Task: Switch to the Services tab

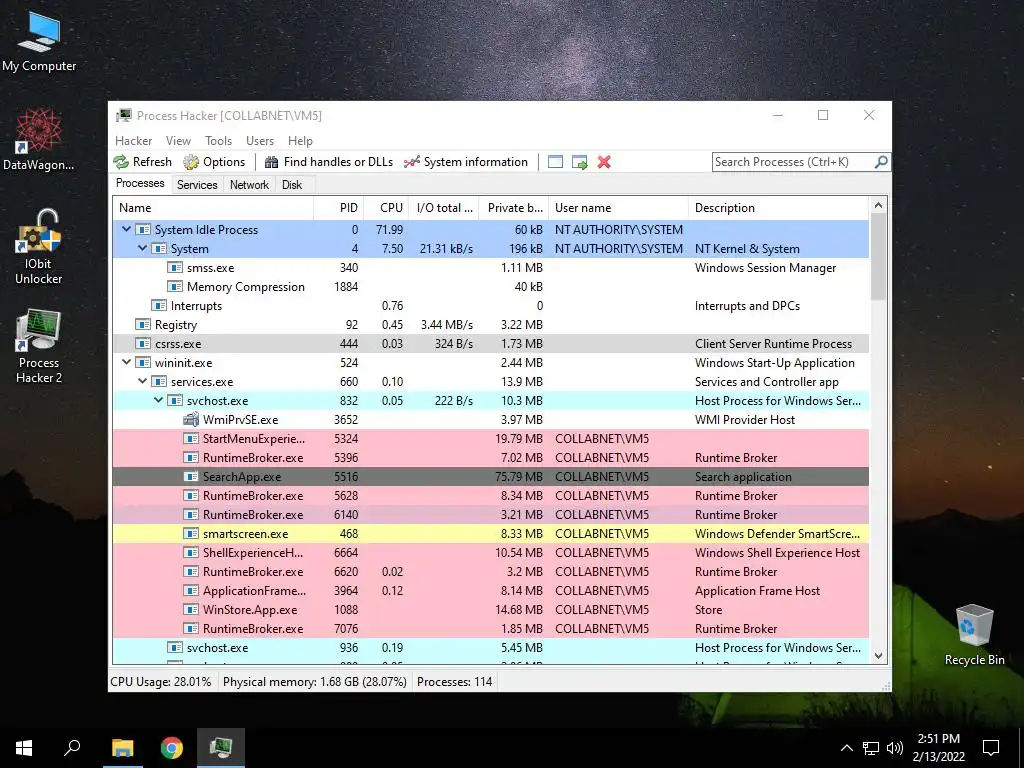Action: point(197,185)
